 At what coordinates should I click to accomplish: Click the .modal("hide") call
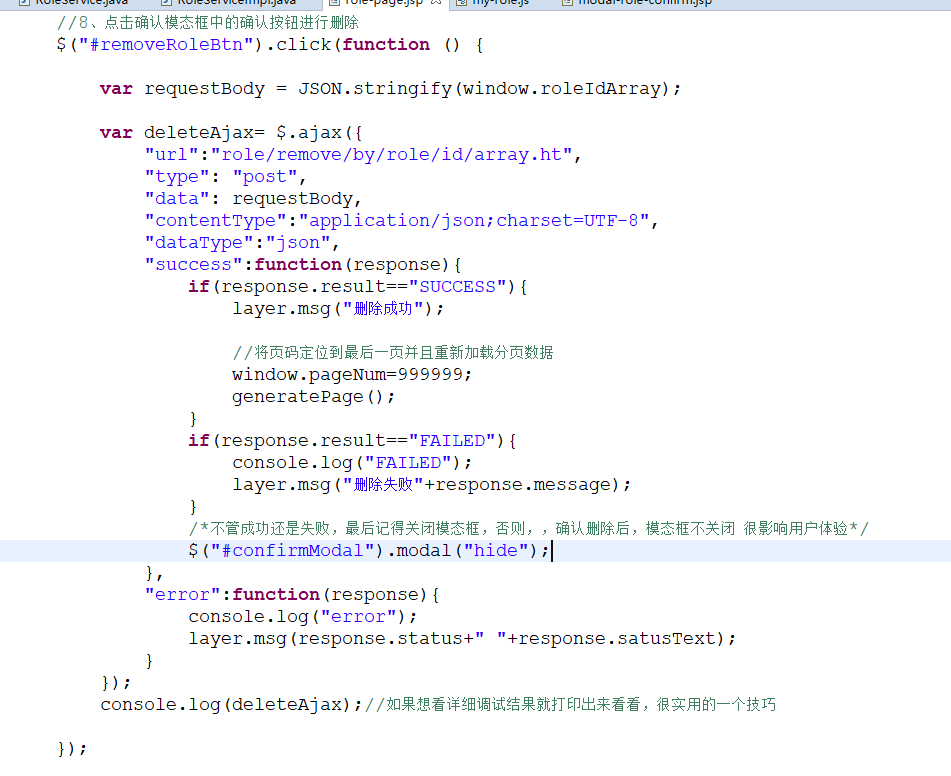[x=462, y=551]
